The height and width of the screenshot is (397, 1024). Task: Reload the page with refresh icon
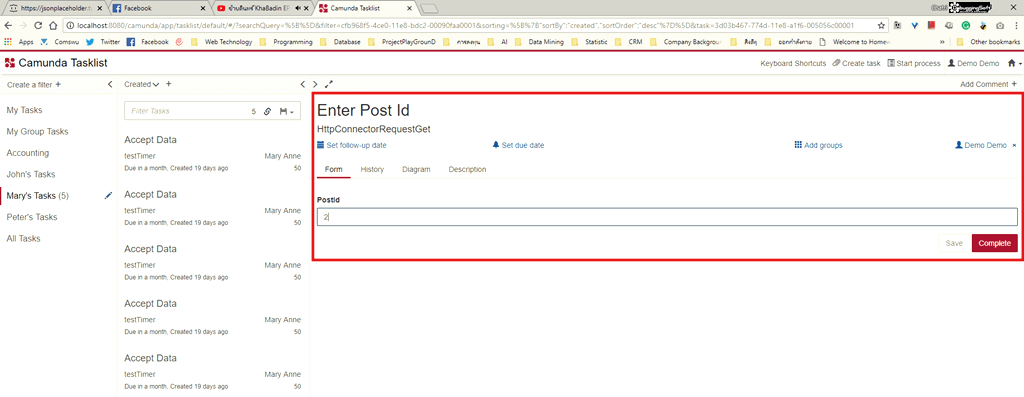[x=38, y=25]
